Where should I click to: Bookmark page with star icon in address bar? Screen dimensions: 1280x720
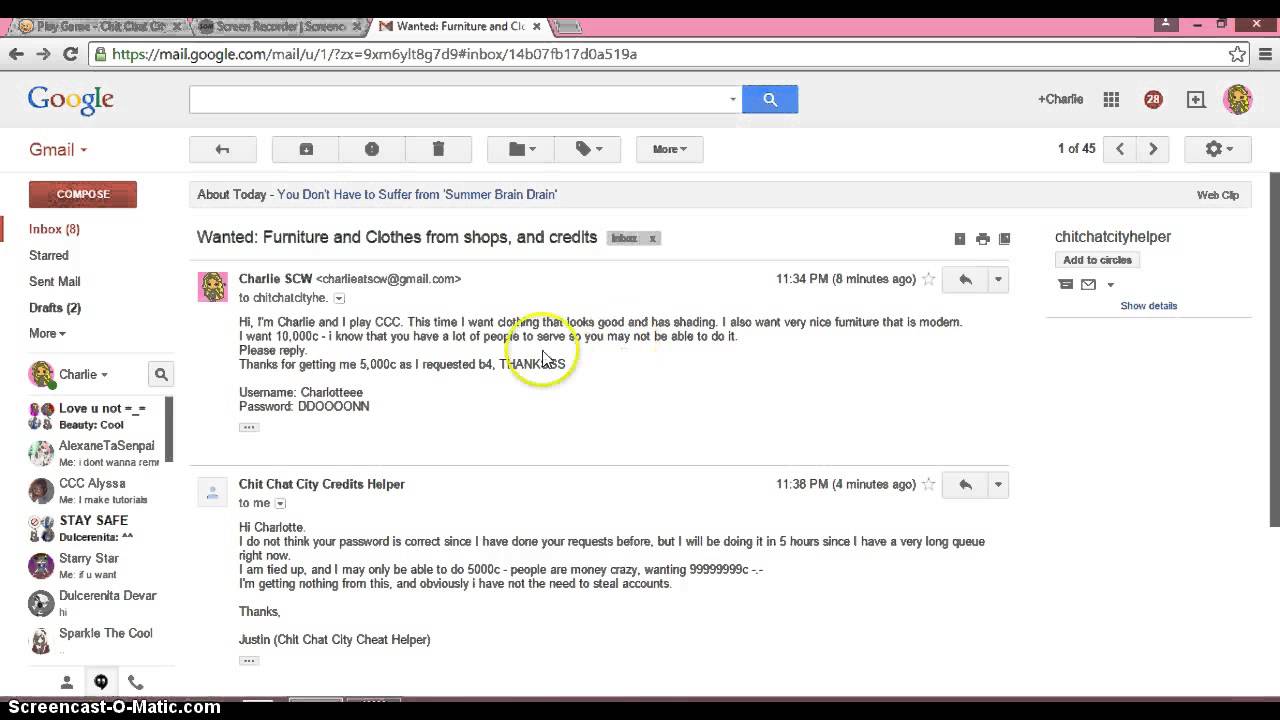click(1237, 54)
